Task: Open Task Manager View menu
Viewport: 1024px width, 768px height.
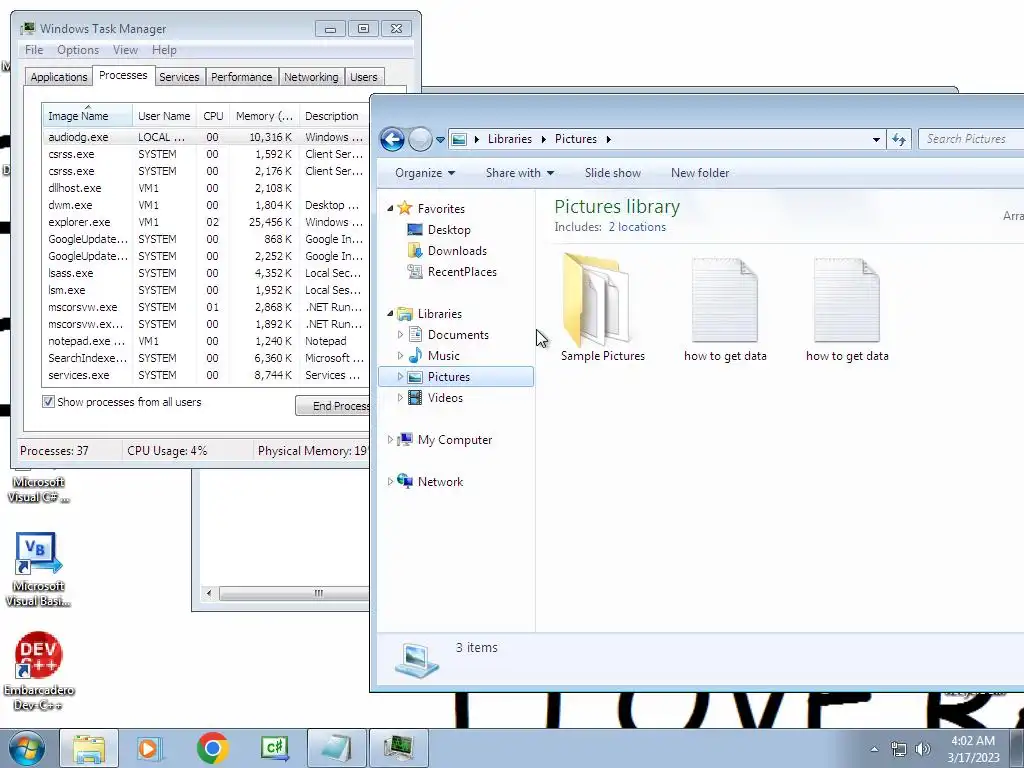Action: [x=125, y=50]
